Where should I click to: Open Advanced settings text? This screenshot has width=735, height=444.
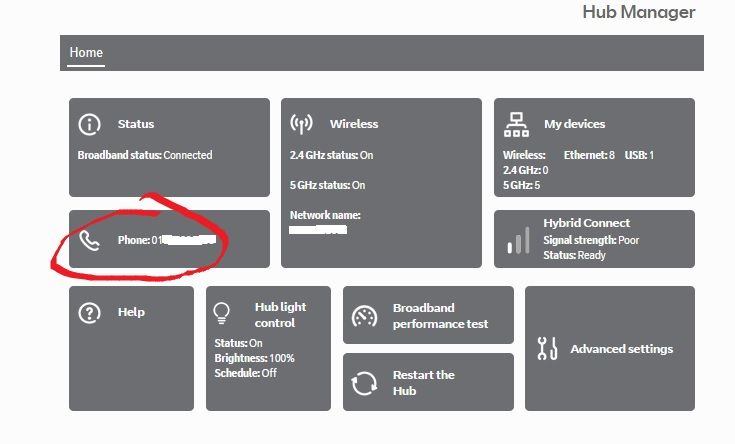click(x=621, y=349)
